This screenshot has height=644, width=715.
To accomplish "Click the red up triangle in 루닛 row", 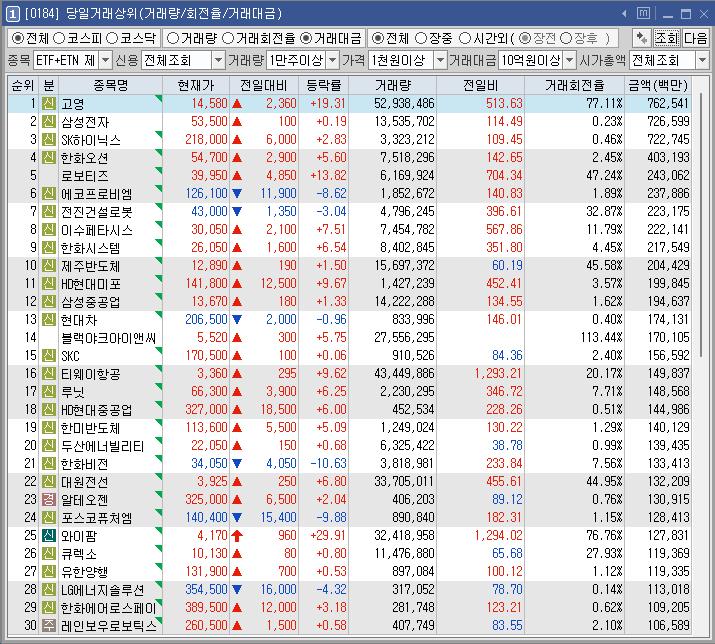I will coord(237,392).
